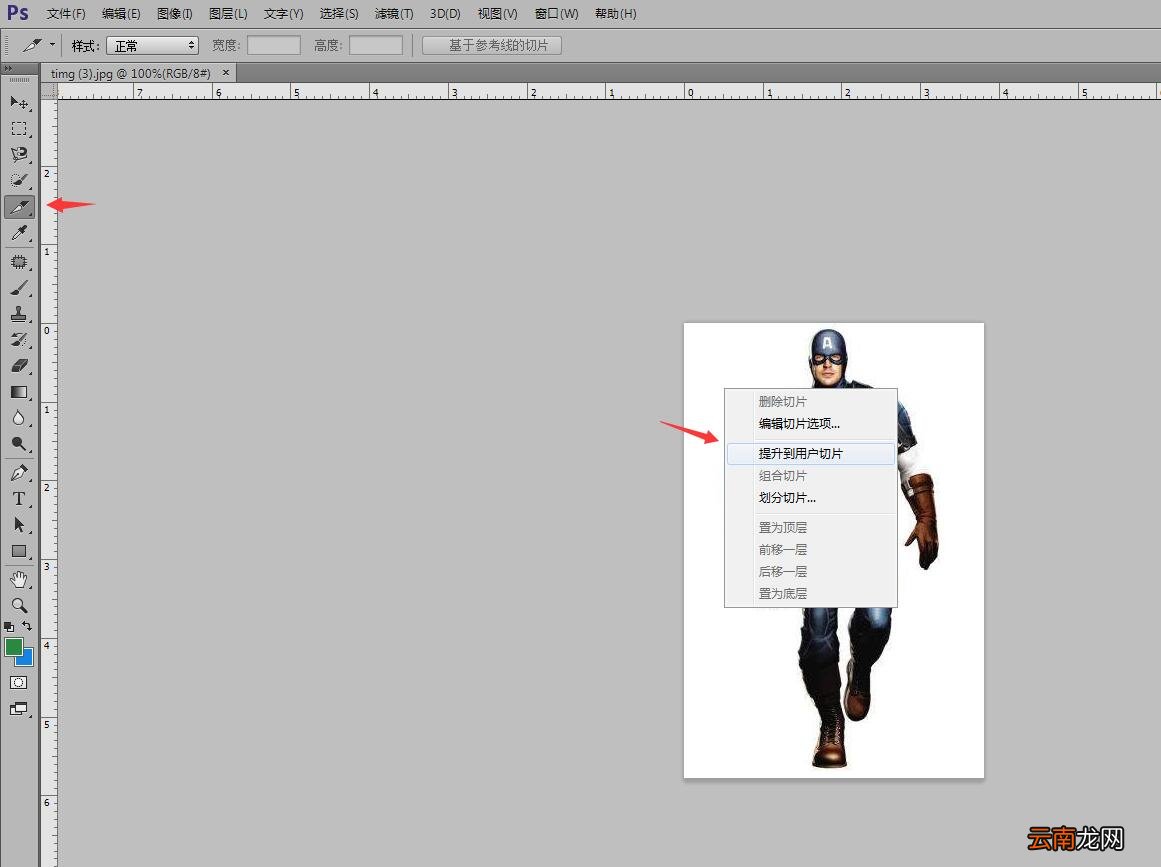This screenshot has width=1161, height=867.
Task: Select the Path Selection tool
Action: [19, 525]
